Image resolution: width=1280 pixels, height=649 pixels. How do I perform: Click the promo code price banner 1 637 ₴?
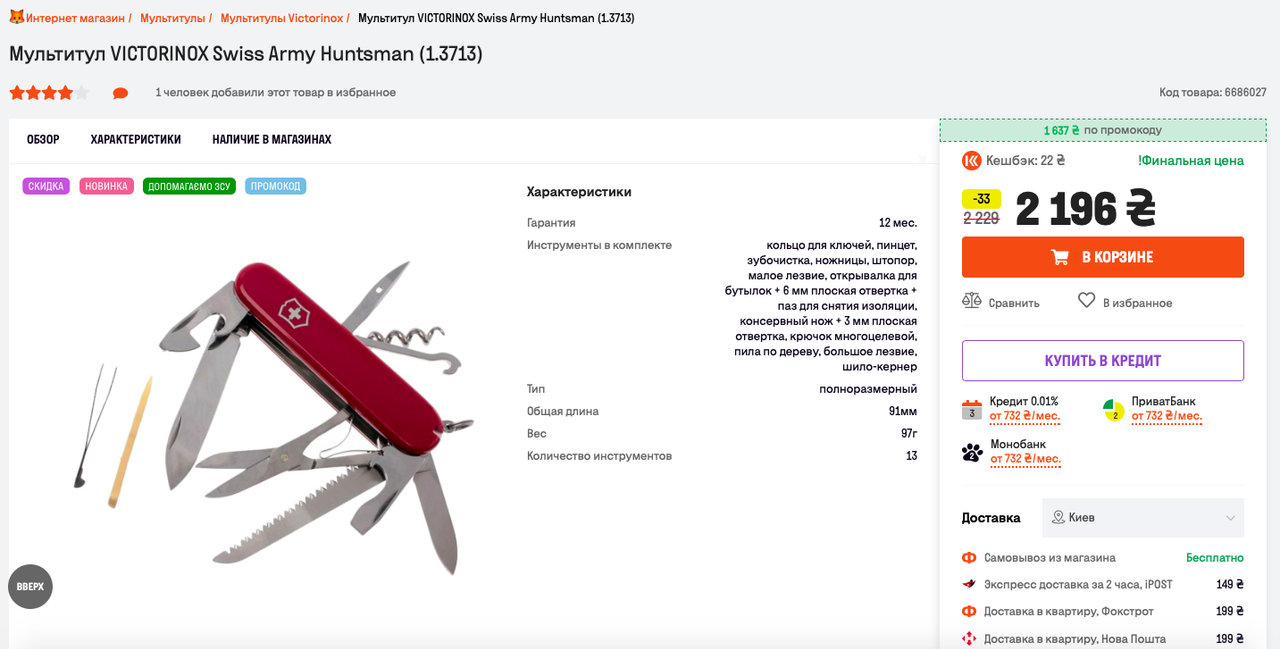(x=1103, y=130)
